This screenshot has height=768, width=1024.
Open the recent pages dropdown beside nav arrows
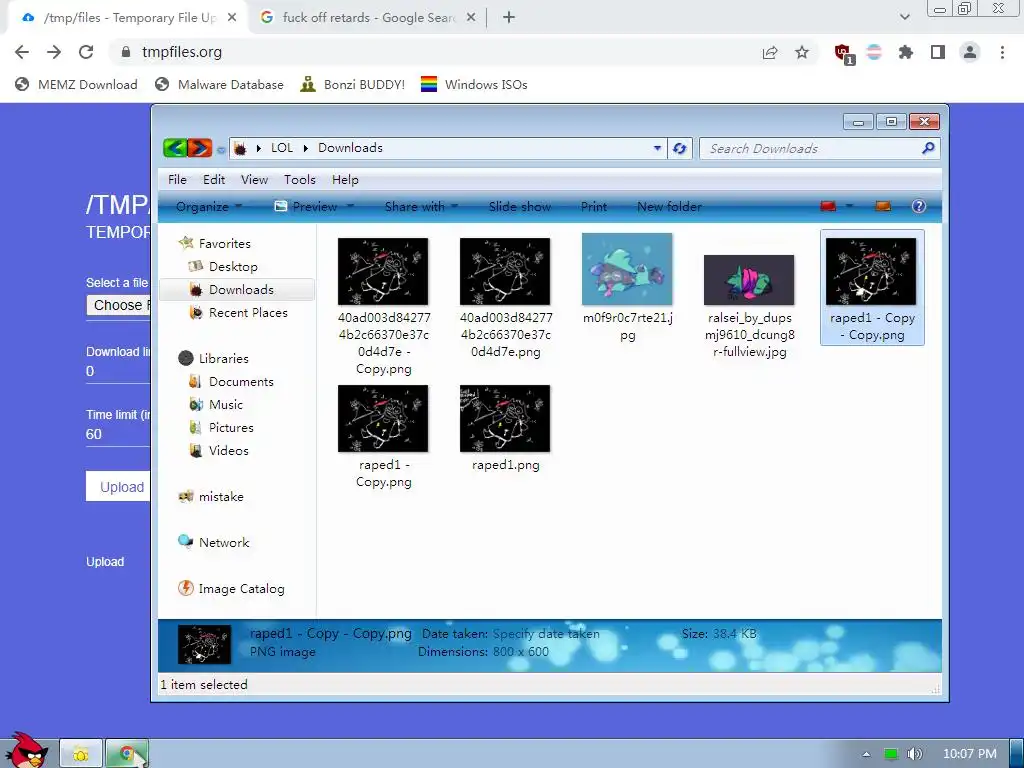[x=221, y=150]
